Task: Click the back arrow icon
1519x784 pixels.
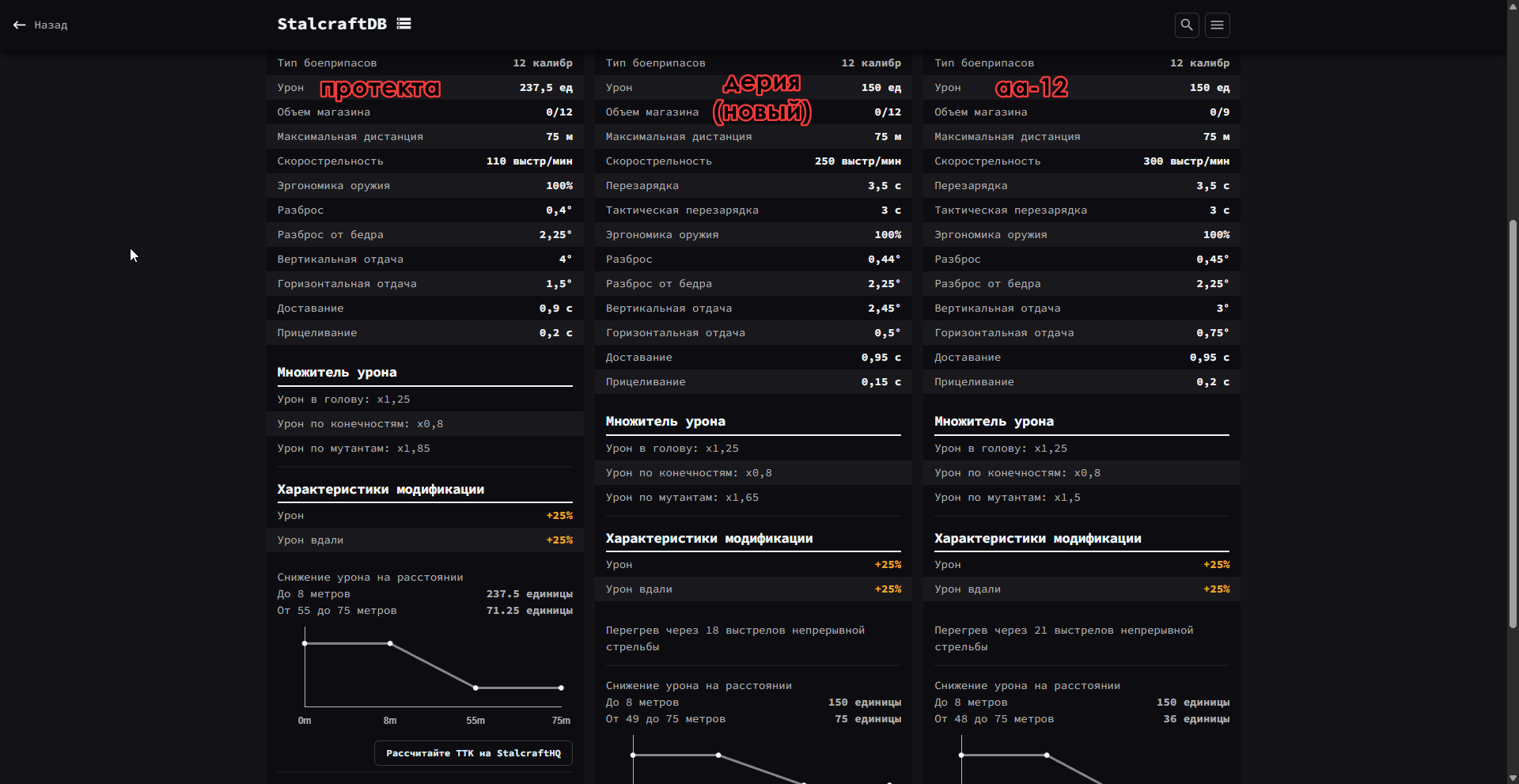Action: click(x=19, y=25)
